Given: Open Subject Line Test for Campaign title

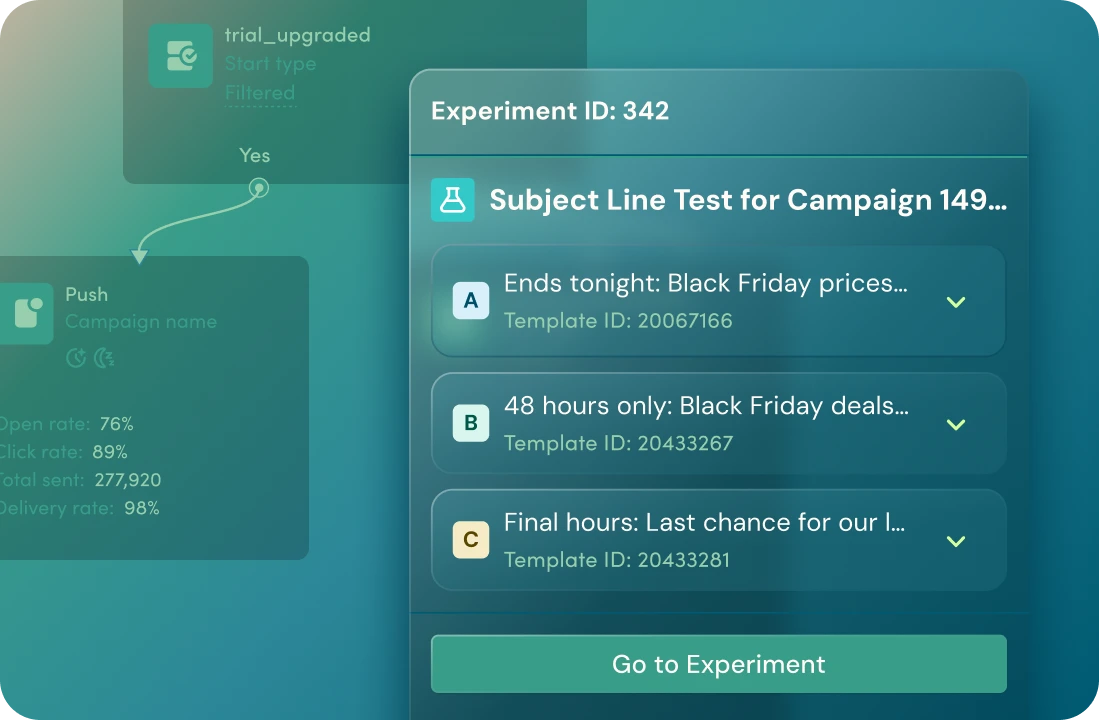Looking at the screenshot, I should point(748,201).
